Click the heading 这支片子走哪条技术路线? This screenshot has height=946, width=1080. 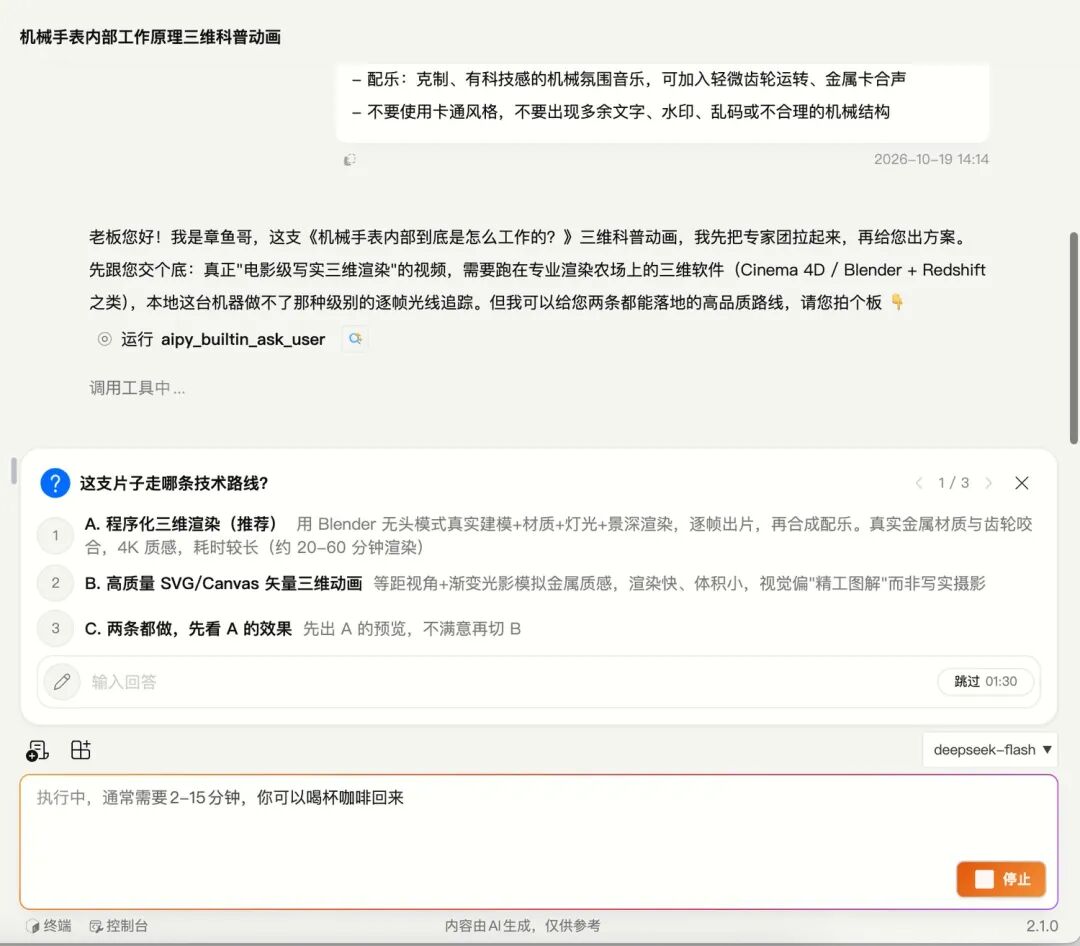coord(174,483)
